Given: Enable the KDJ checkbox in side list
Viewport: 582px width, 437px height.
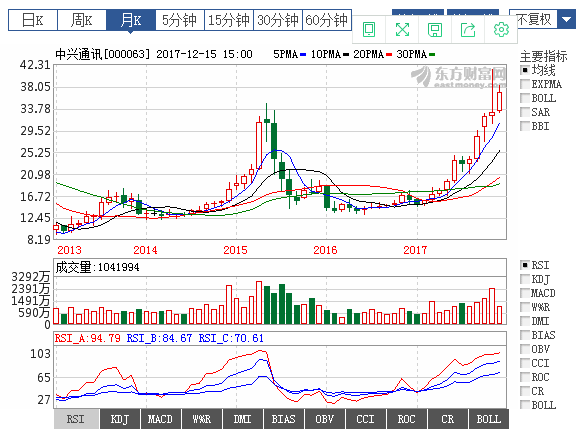Looking at the screenshot, I should click(525, 279).
